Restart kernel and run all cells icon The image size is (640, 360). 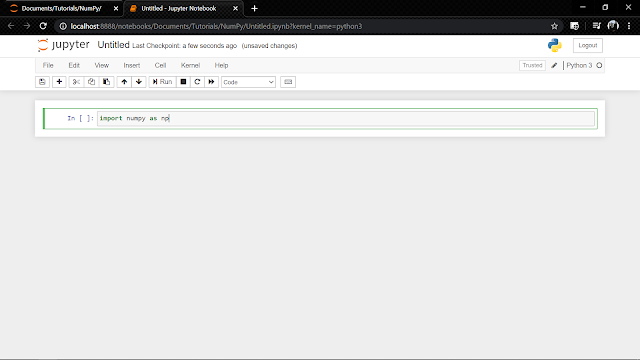211,82
